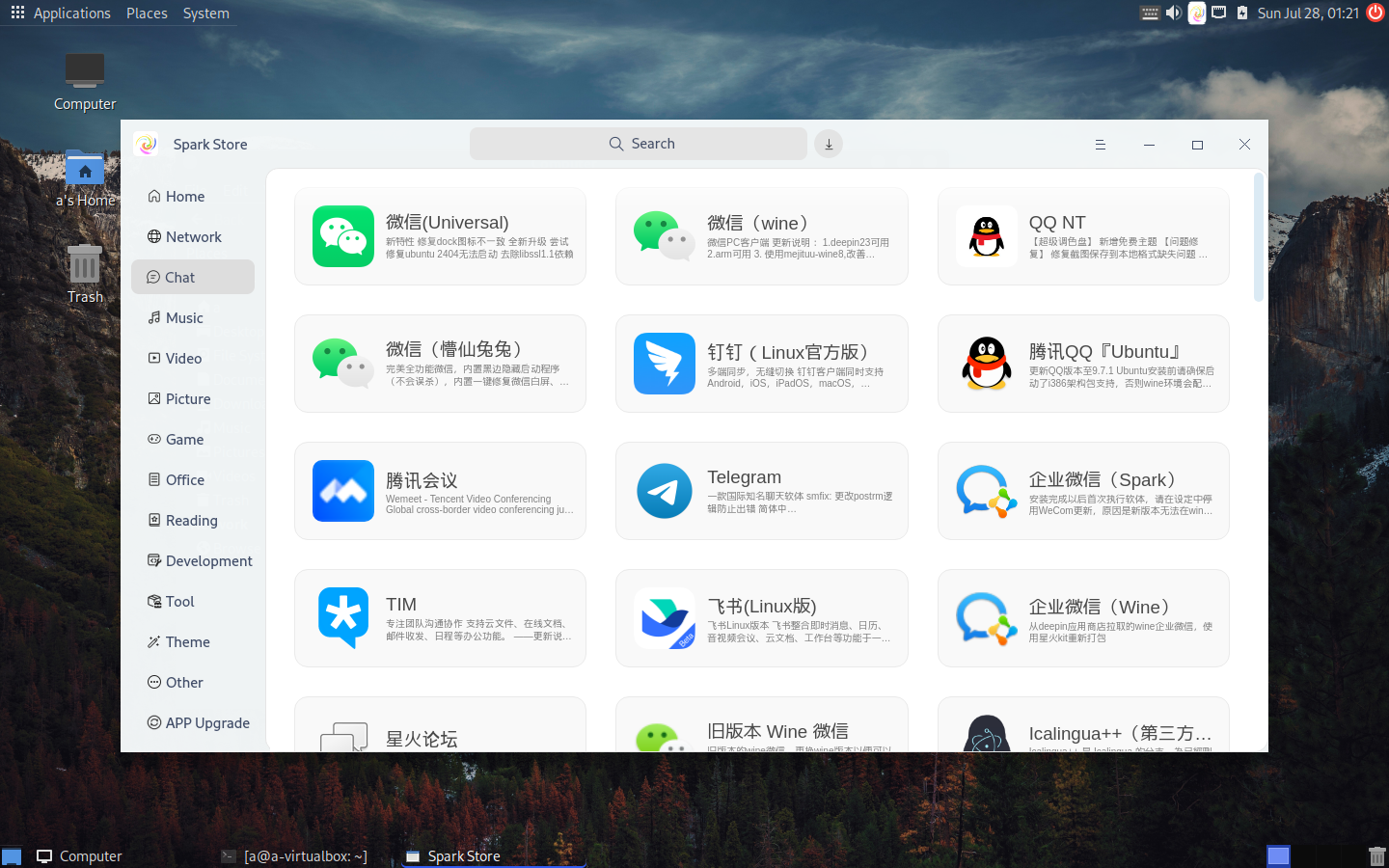Open the Places menu

click(x=147, y=13)
